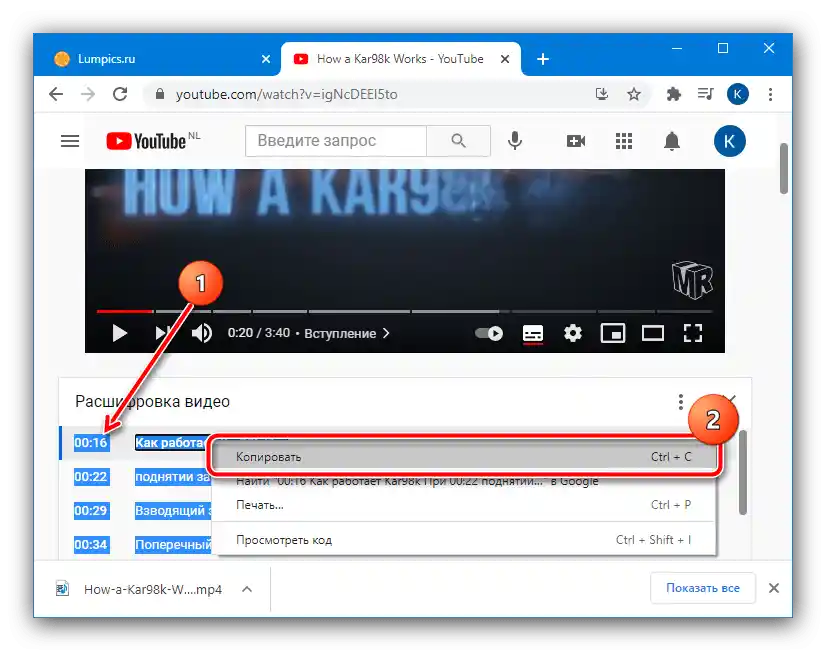Toggle autoplay switch in the player
The height and width of the screenshot is (651, 826).
coord(489,333)
